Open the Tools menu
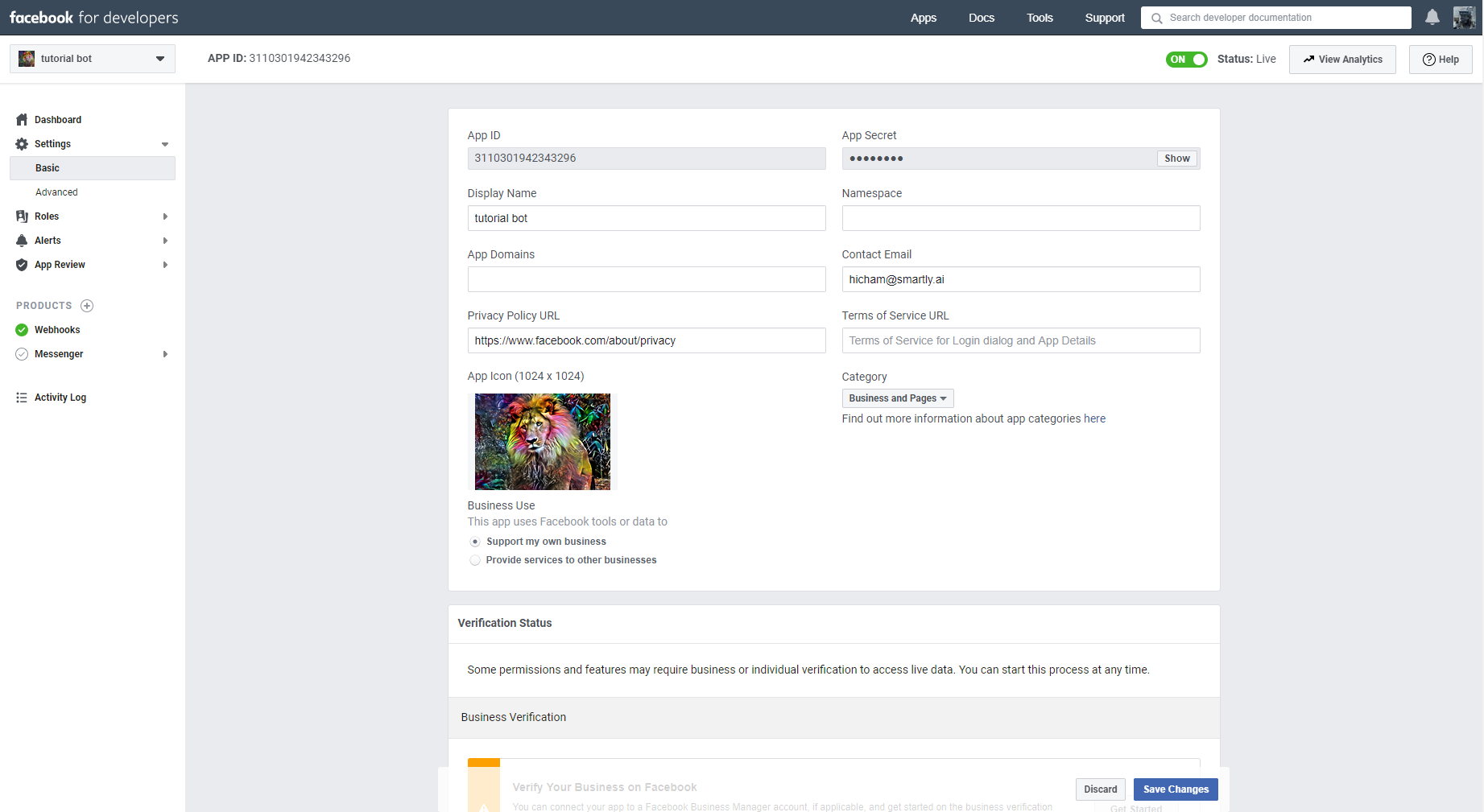 [1040, 18]
